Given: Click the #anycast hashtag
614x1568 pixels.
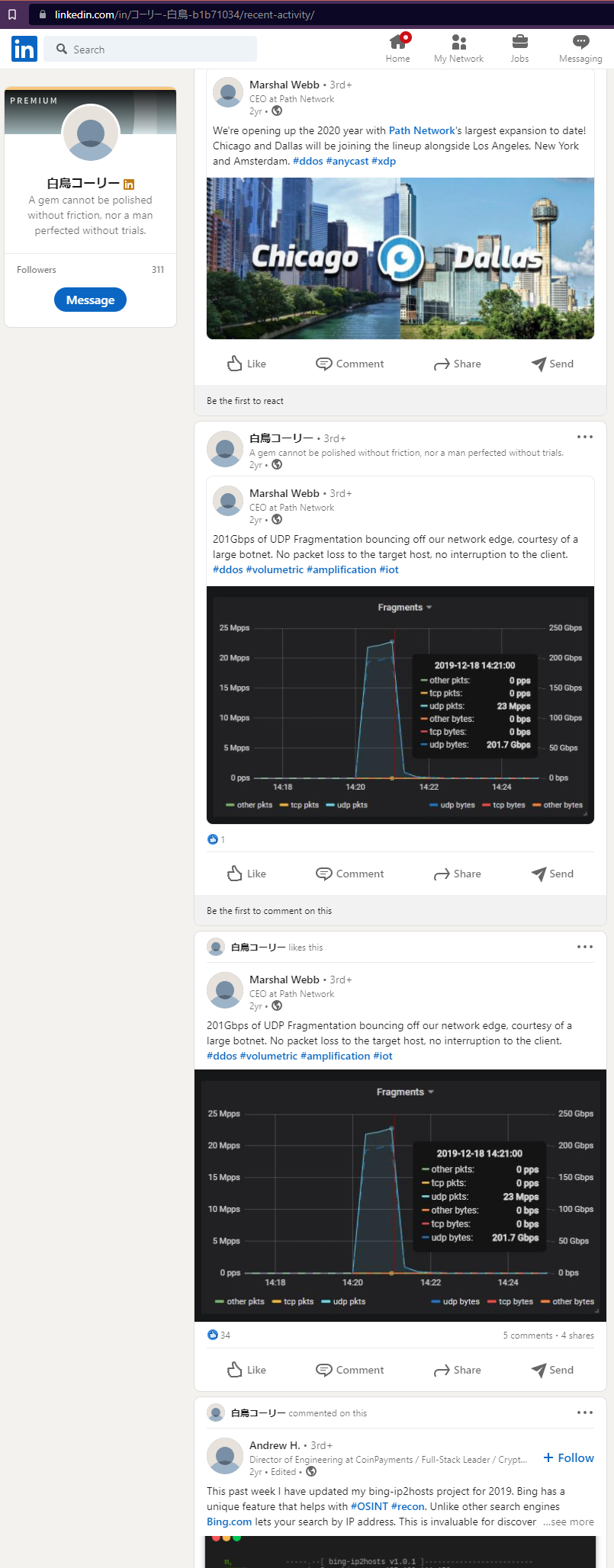Looking at the screenshot, I should pos(347,161).
